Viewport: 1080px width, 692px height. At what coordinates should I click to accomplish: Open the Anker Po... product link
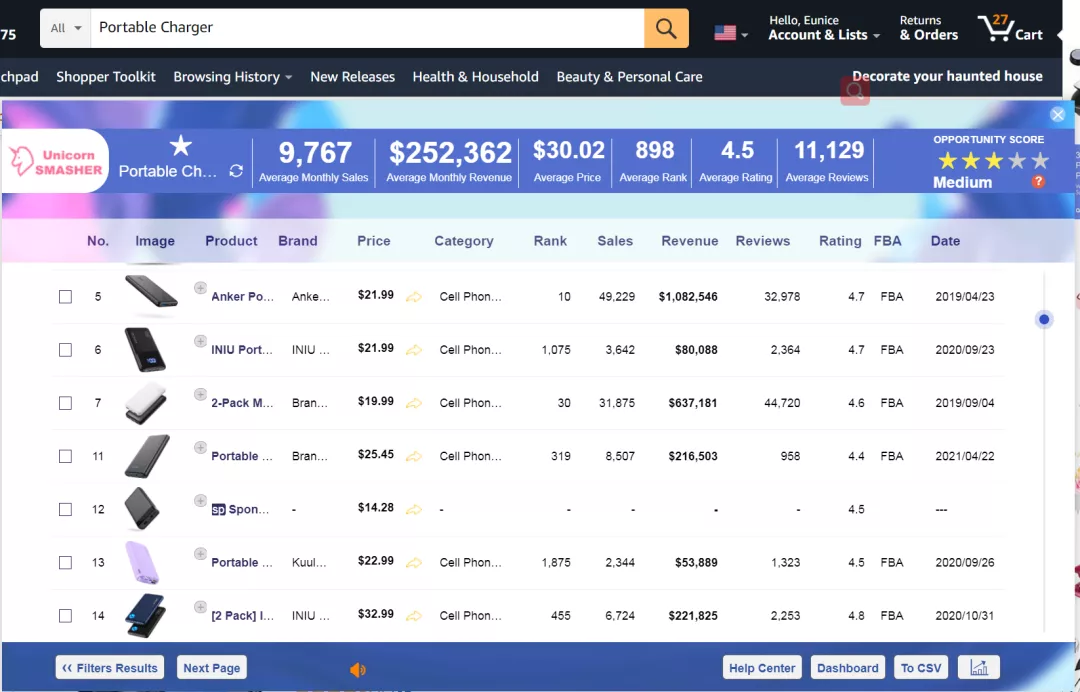[x=242, y=297]
